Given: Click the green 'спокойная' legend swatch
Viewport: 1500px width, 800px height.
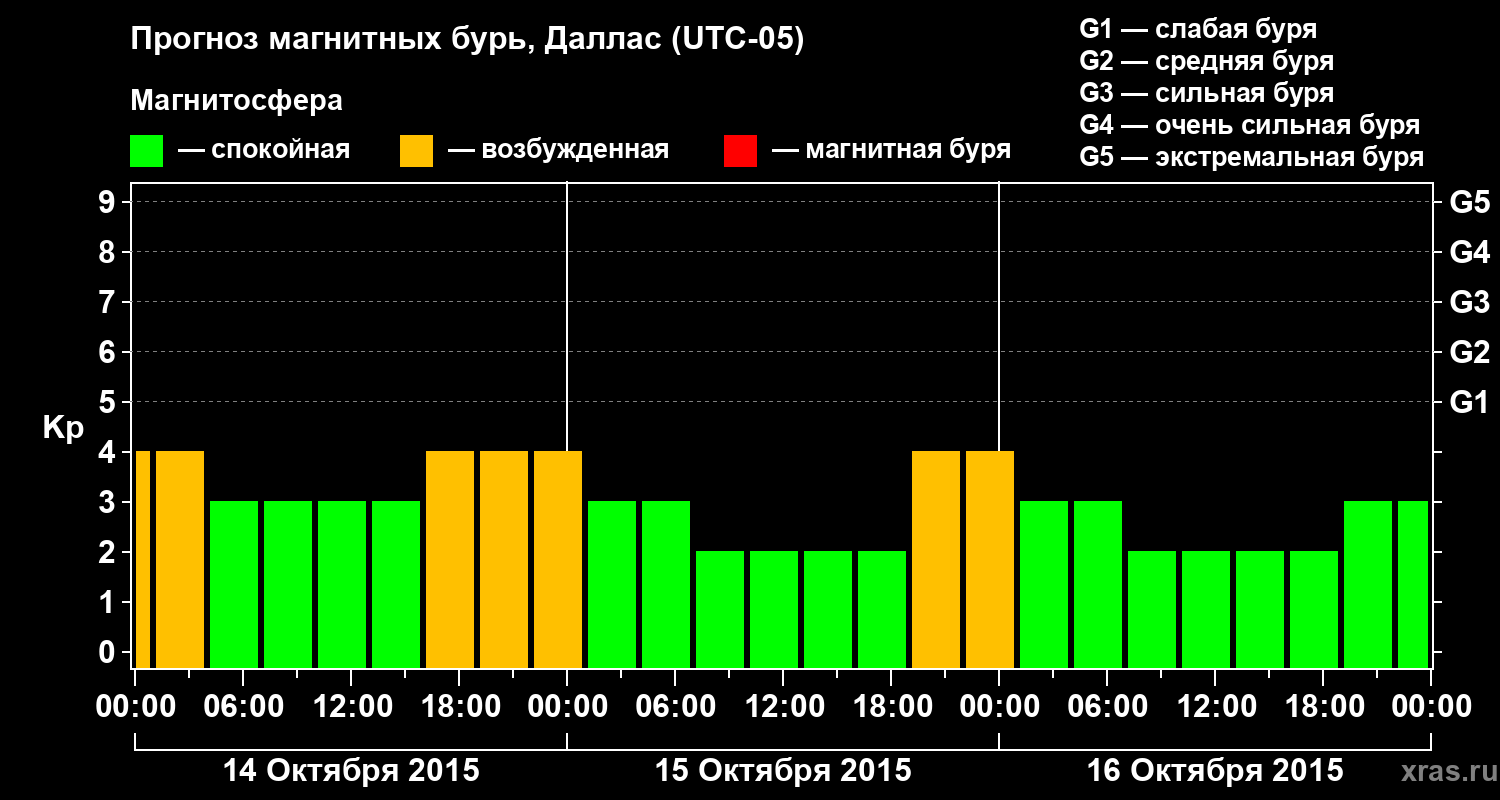Looking at the screenshot, I should [x=146, y=151].
